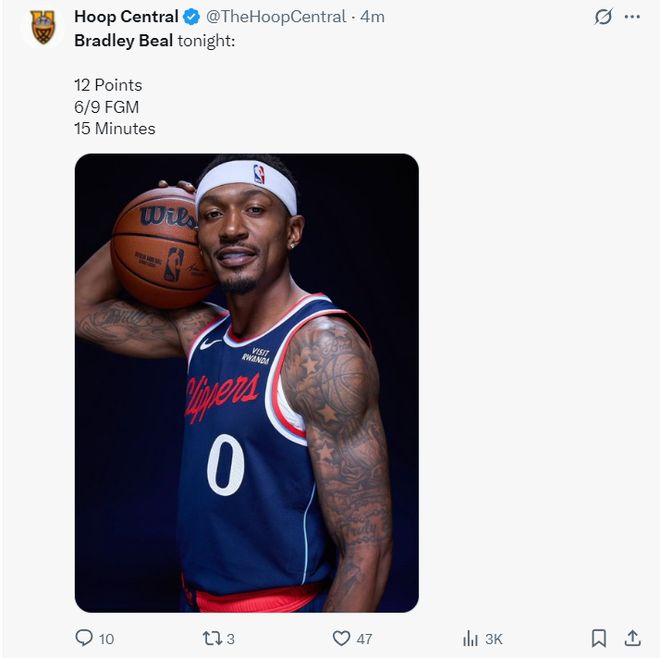The width and height of the screenshot is (660, 658).
Task: Open the tweet via the 4m timestamp
Action: [373, 17]
